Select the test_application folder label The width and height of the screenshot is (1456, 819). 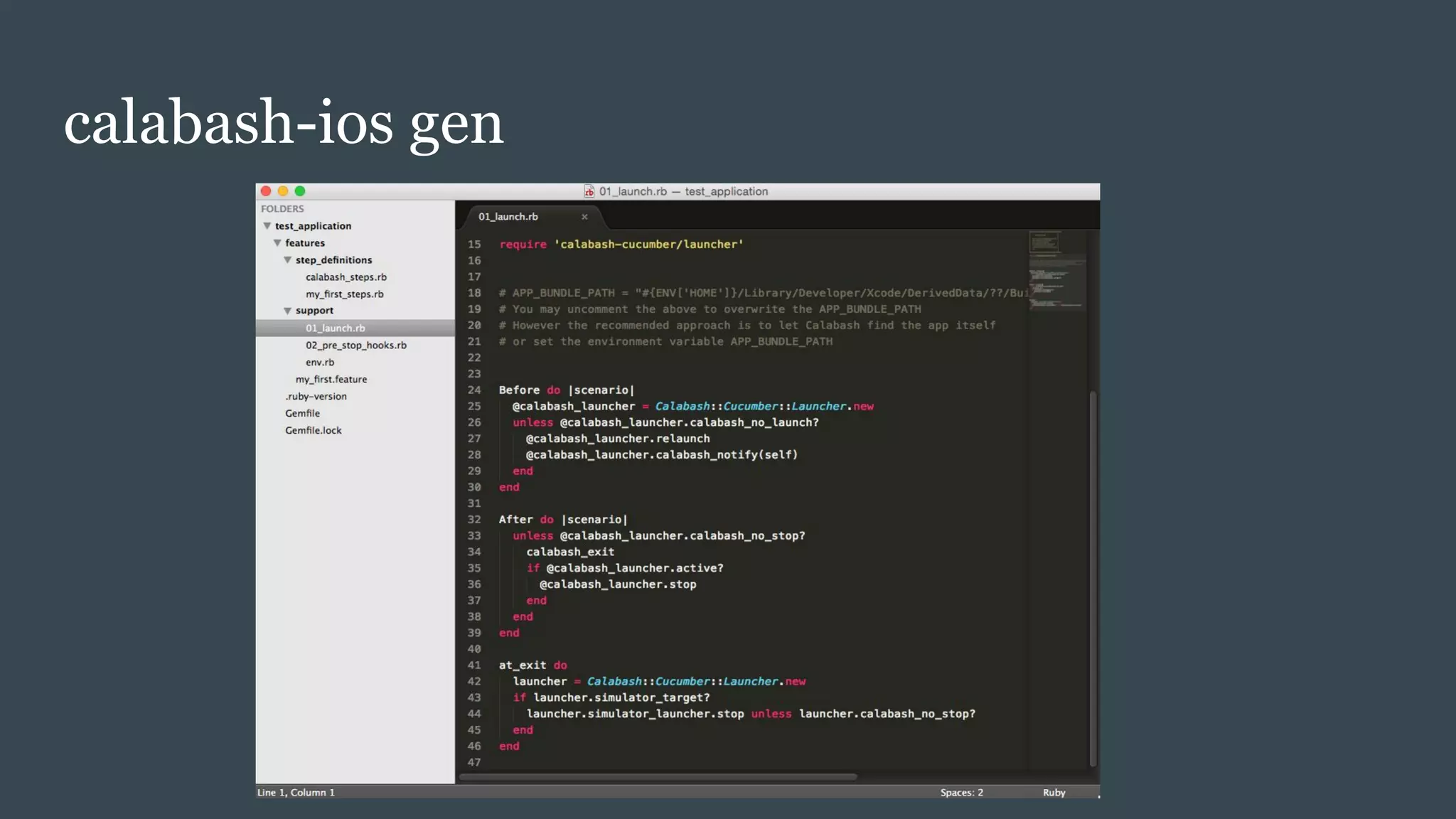point(314,226)
